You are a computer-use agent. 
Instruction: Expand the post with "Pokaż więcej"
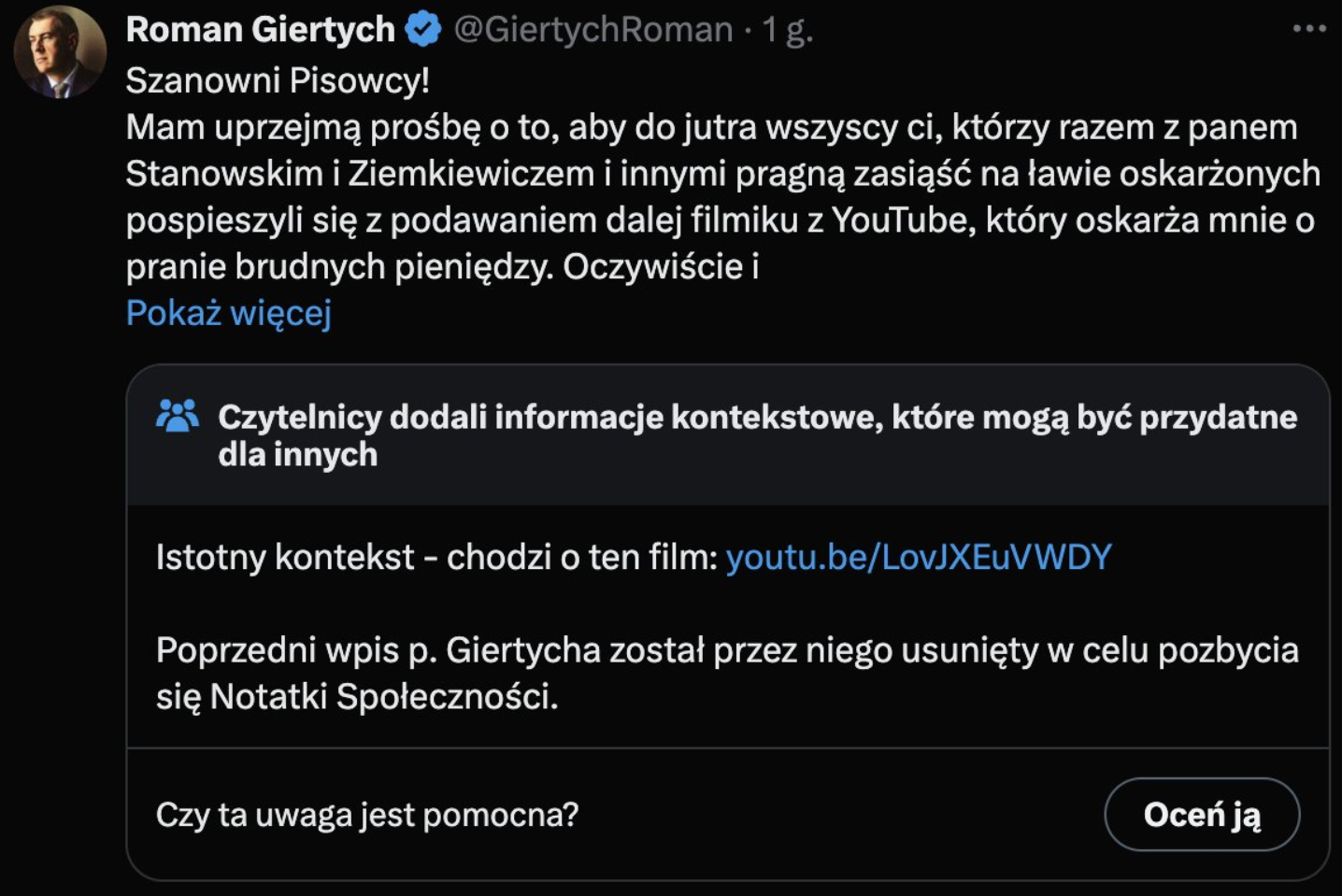tap(229, 313)
